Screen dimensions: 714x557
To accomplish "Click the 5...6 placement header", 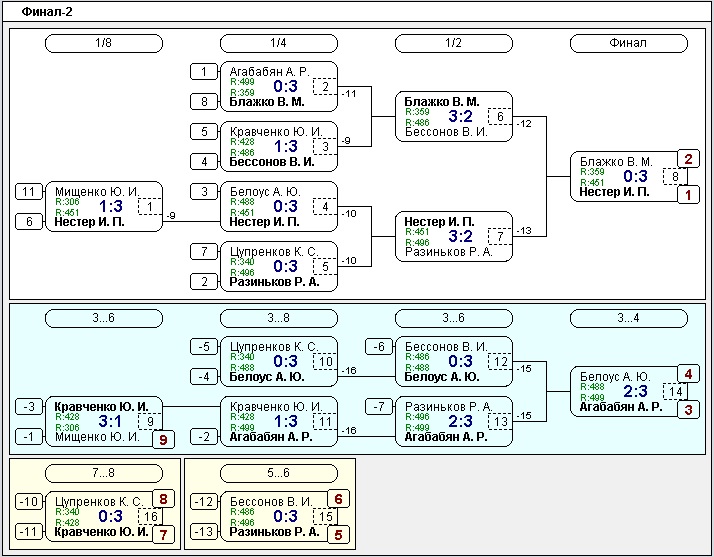I will point(279,473).
